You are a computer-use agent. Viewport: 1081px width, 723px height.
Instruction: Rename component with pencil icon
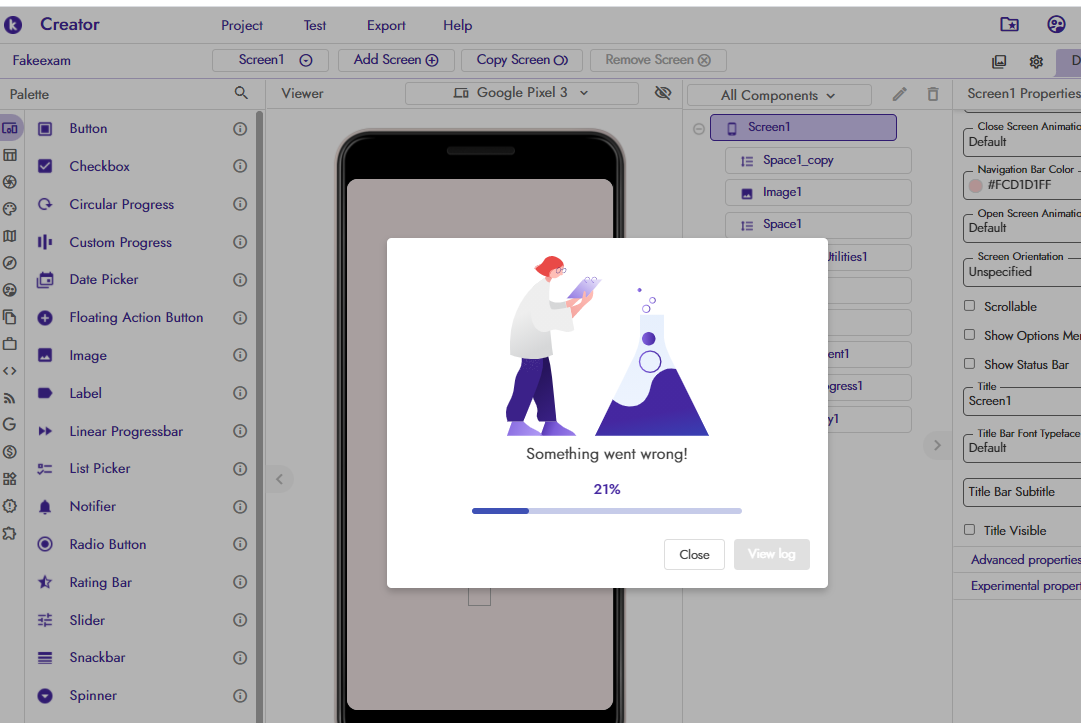coord(899,94)
